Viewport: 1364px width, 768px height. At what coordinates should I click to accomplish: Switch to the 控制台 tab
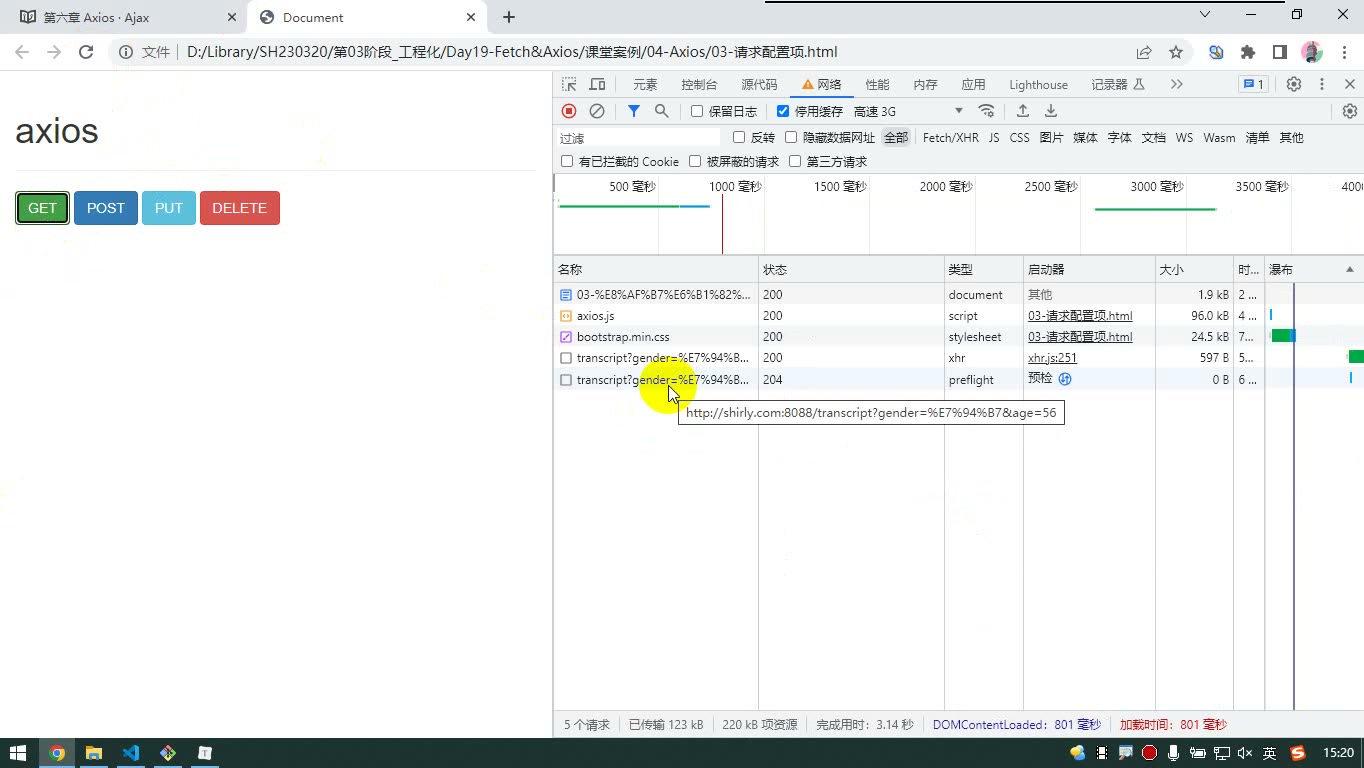[699, 85]
